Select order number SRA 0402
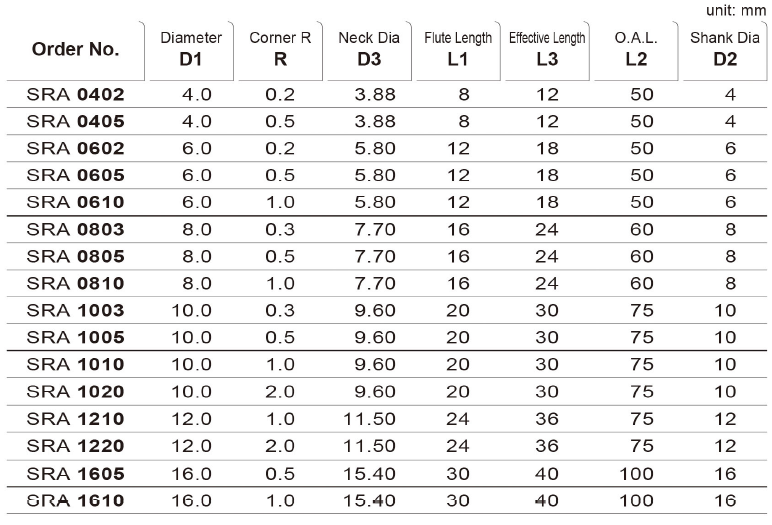 pyautogui.click(x=75, y=95)
